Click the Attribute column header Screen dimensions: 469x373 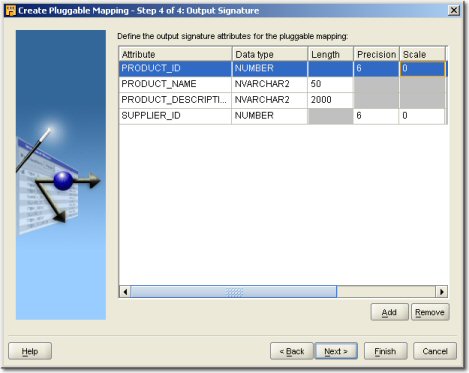point(175,54)
